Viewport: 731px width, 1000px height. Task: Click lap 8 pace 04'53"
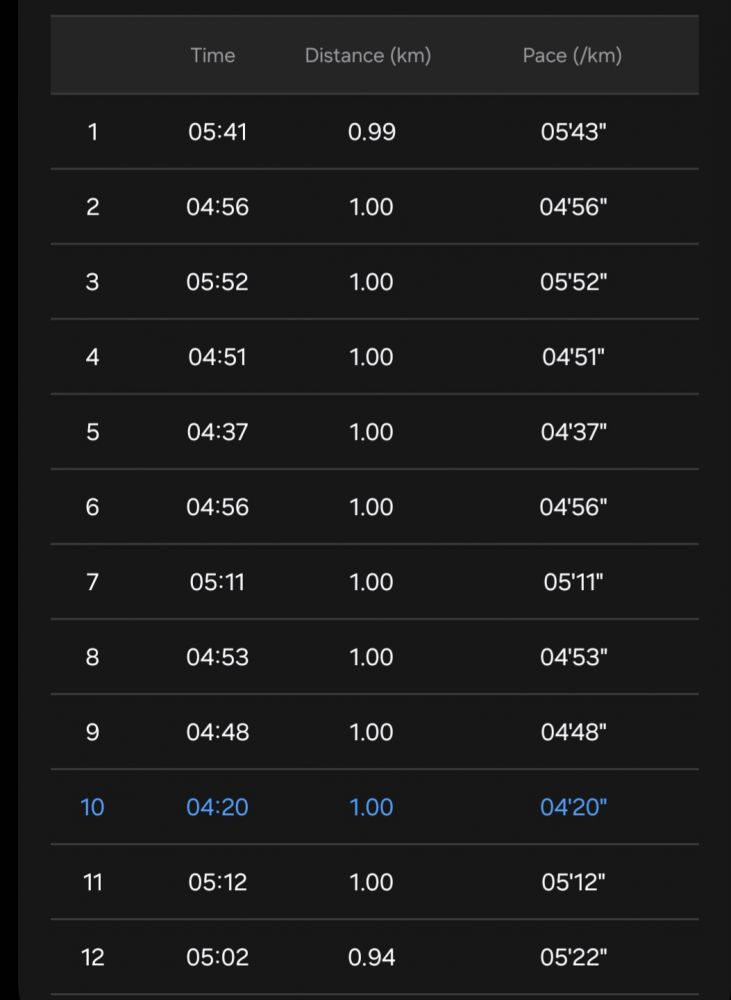point(574,657)
